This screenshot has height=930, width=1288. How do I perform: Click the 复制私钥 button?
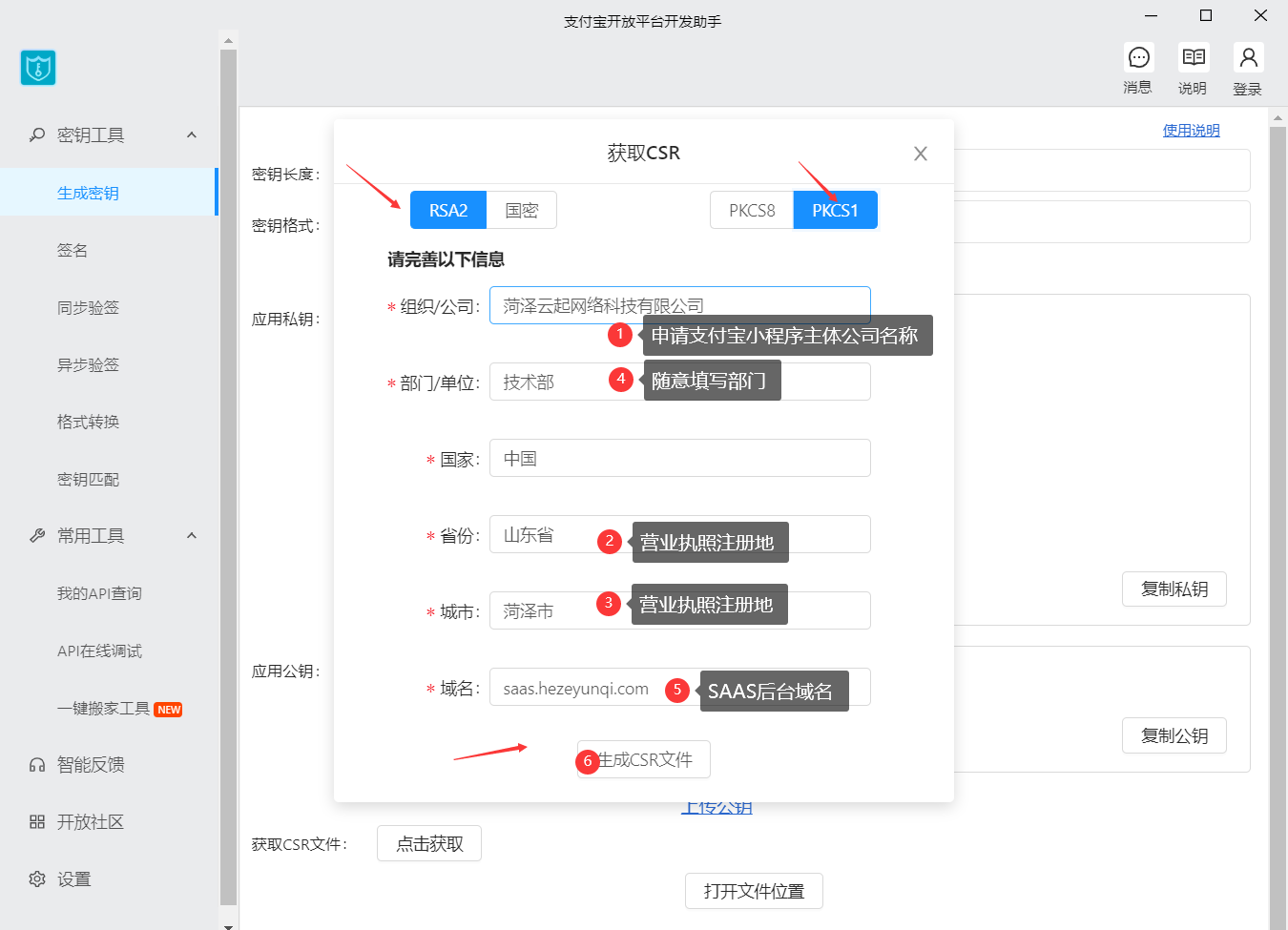[x=1174, y=589]
